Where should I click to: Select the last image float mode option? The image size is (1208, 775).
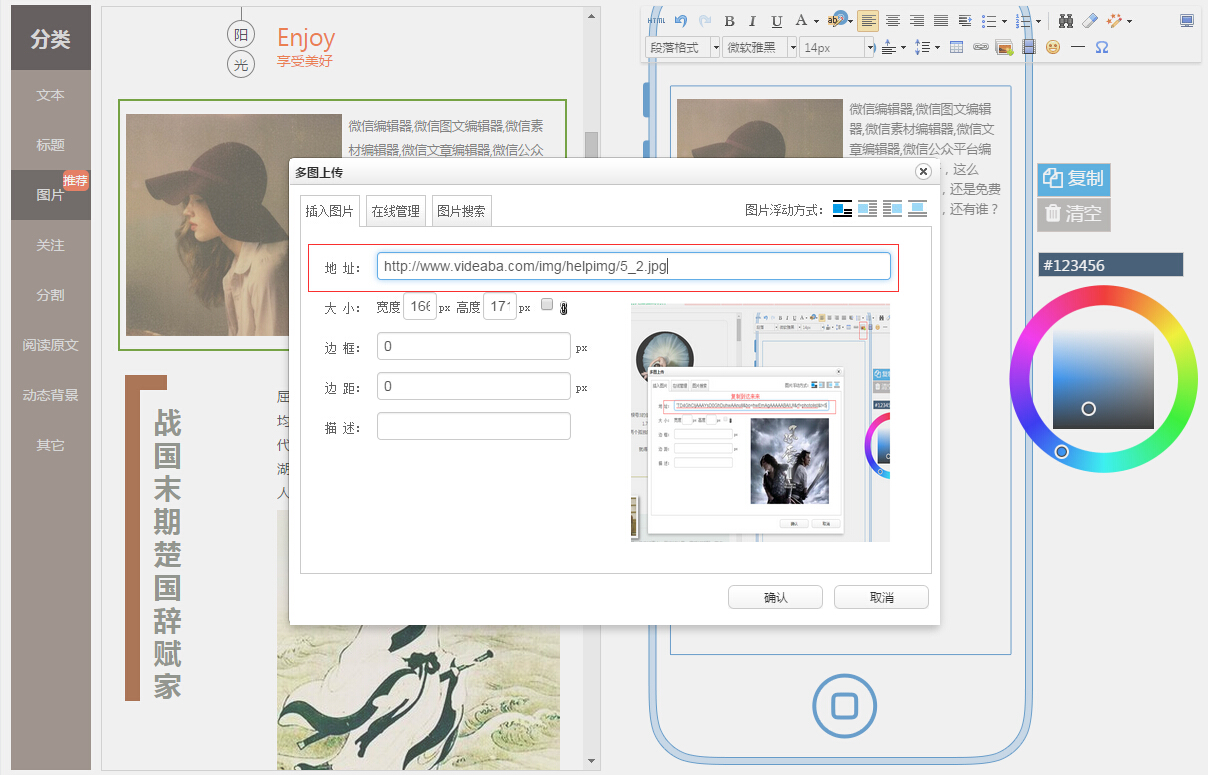coord(917,209)
